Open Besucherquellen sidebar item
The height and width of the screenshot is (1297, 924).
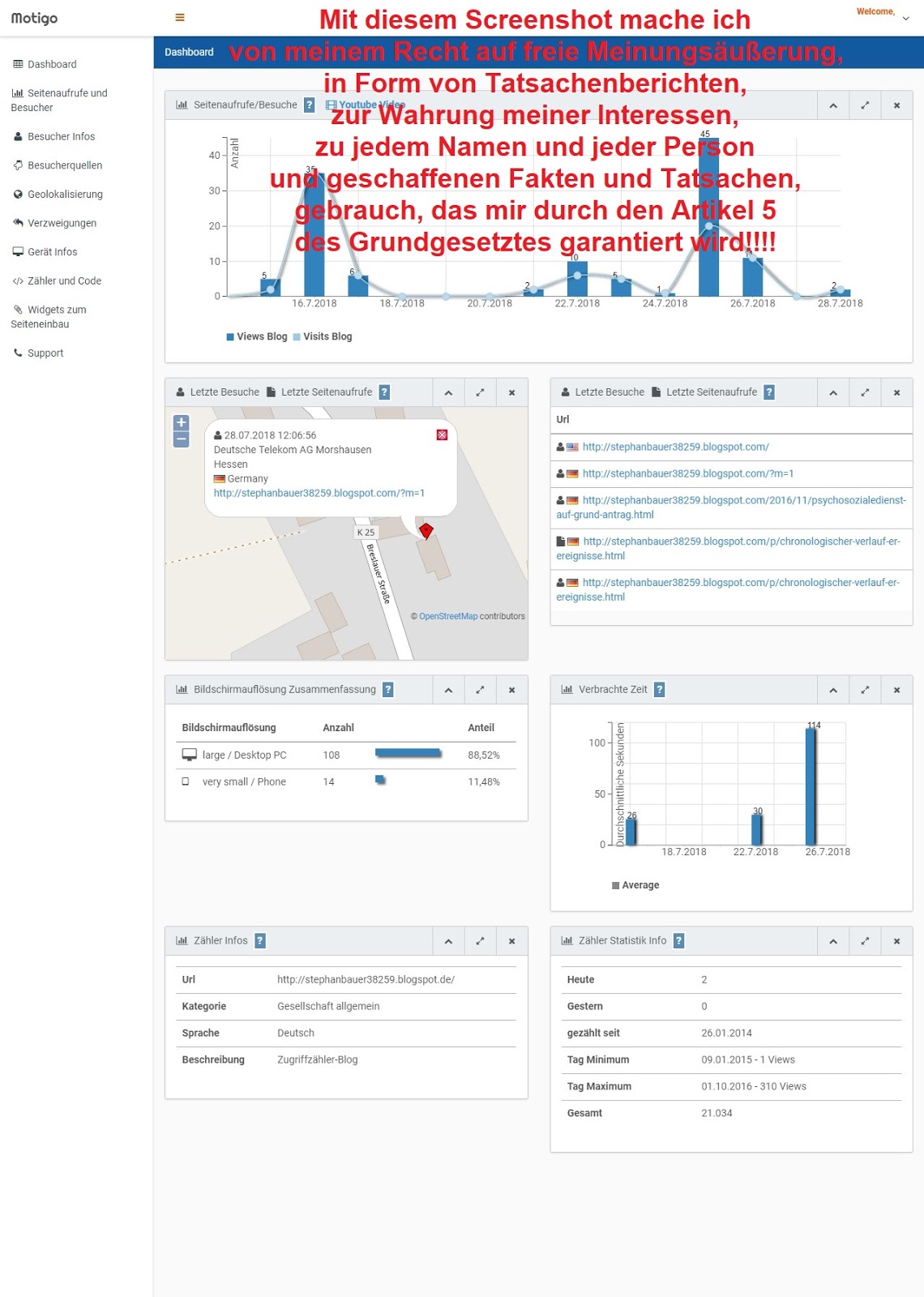click(58, 165)
